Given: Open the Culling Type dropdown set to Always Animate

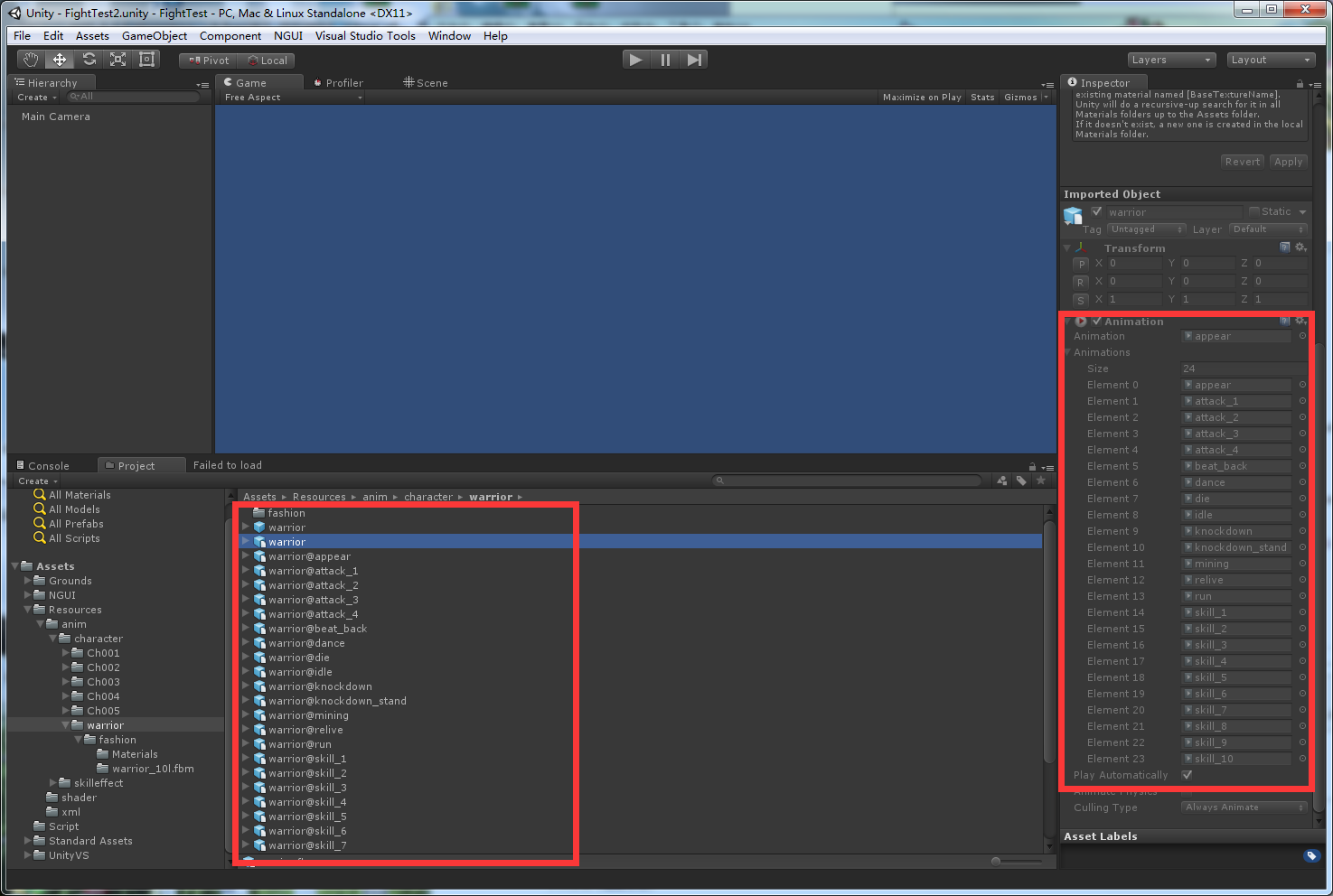Looking at the screenshot, I should (x=1244, y=807).
